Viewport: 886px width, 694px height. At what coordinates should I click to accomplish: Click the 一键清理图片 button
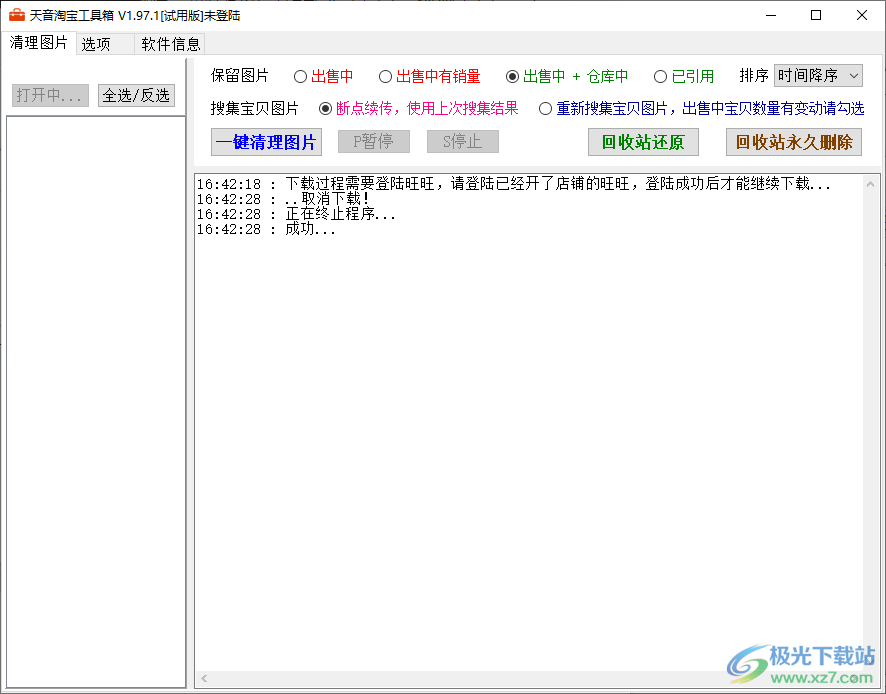[266, 142]
